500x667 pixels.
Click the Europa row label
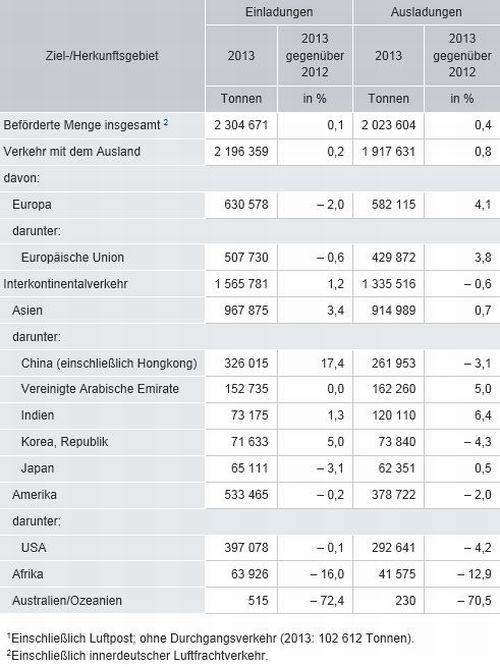32,204
